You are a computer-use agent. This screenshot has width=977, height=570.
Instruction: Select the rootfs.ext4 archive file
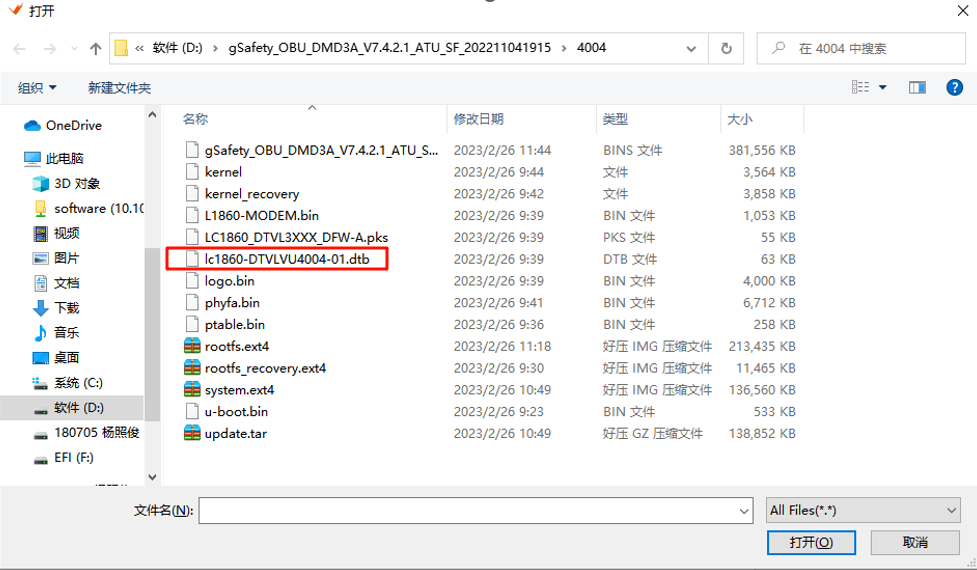(236, 346)
